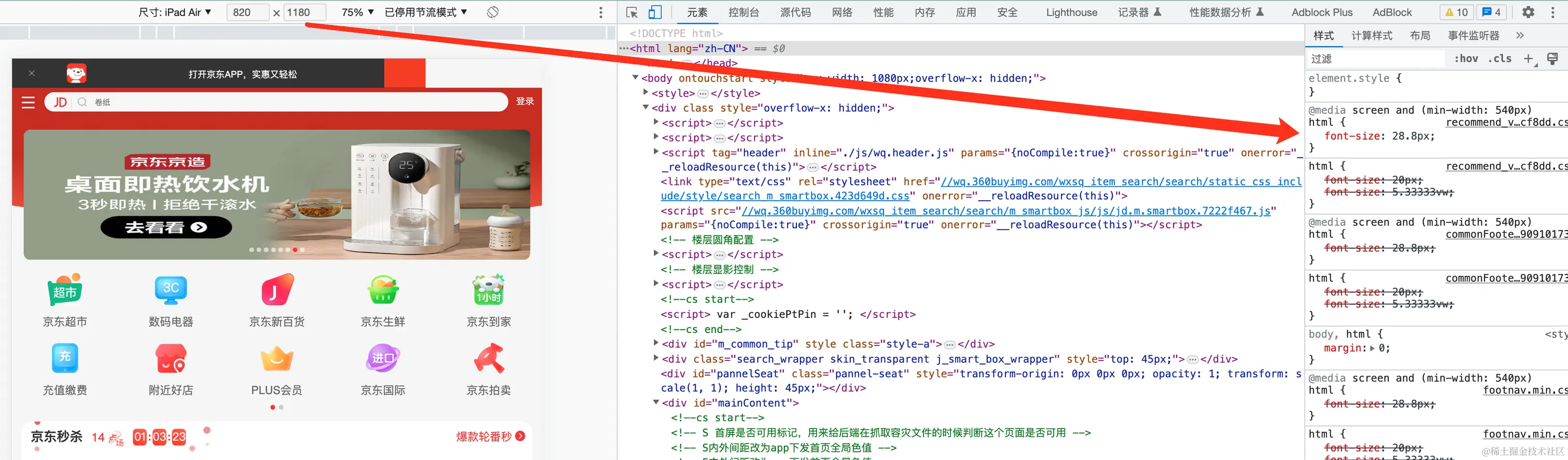The height and width of the screenshot is (460, 1568).
Task: Open 京东国际 category icon
Action: click(x=383, y=358)
